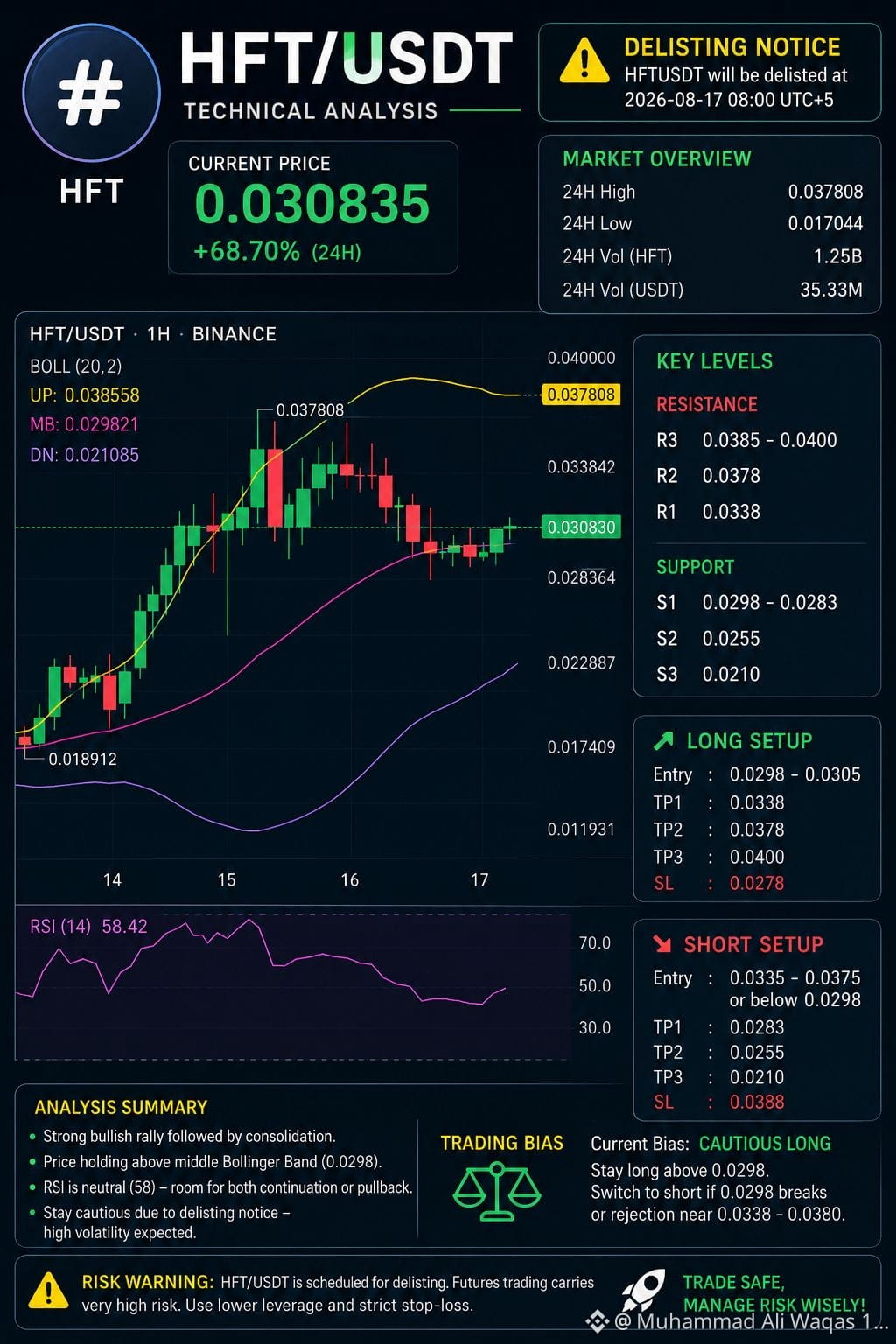
Task: Click the Delisting Notice heading
Action: point(731,47)
